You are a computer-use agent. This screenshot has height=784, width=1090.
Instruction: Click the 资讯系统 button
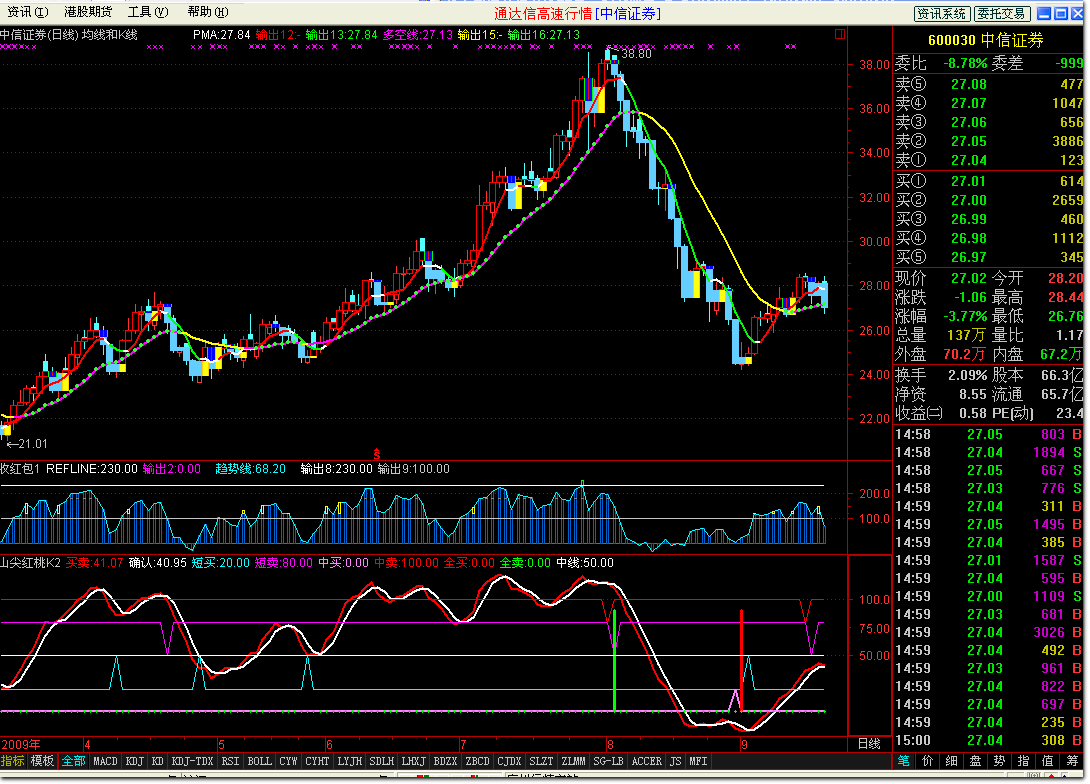pos(941,13)
